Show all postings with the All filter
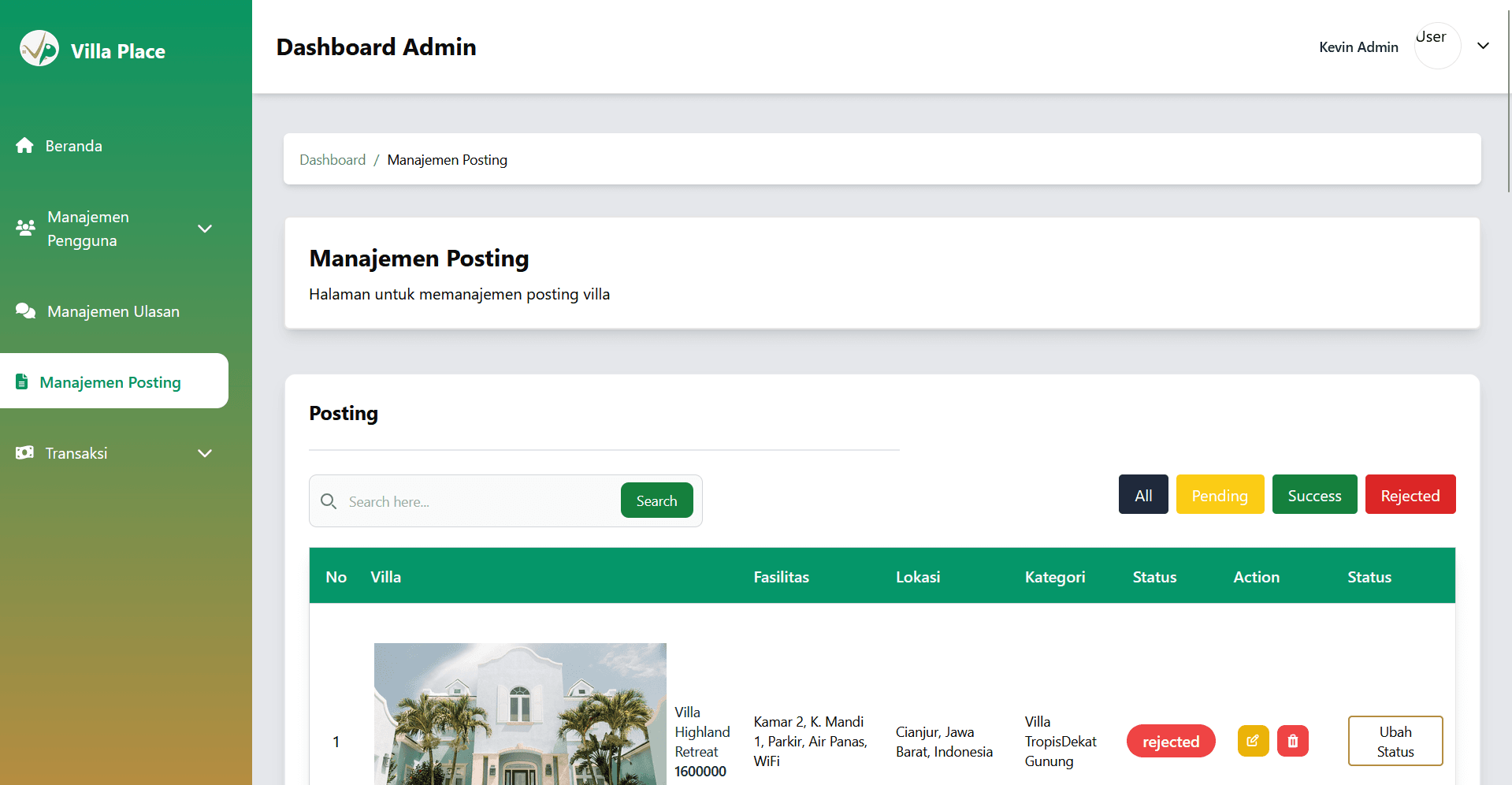This screenshot has width=1512, height=785. tap(1143, 494)
